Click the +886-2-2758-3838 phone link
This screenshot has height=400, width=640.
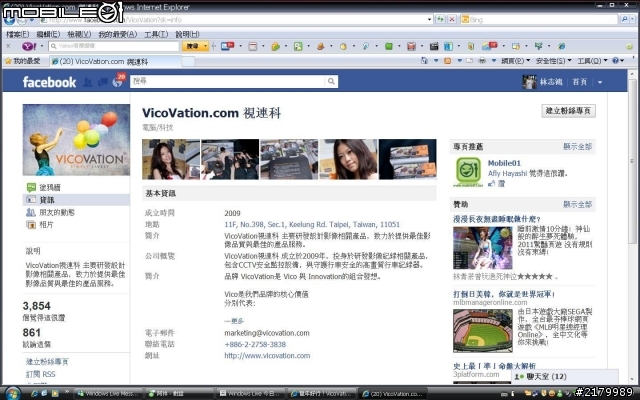(255, 344)
